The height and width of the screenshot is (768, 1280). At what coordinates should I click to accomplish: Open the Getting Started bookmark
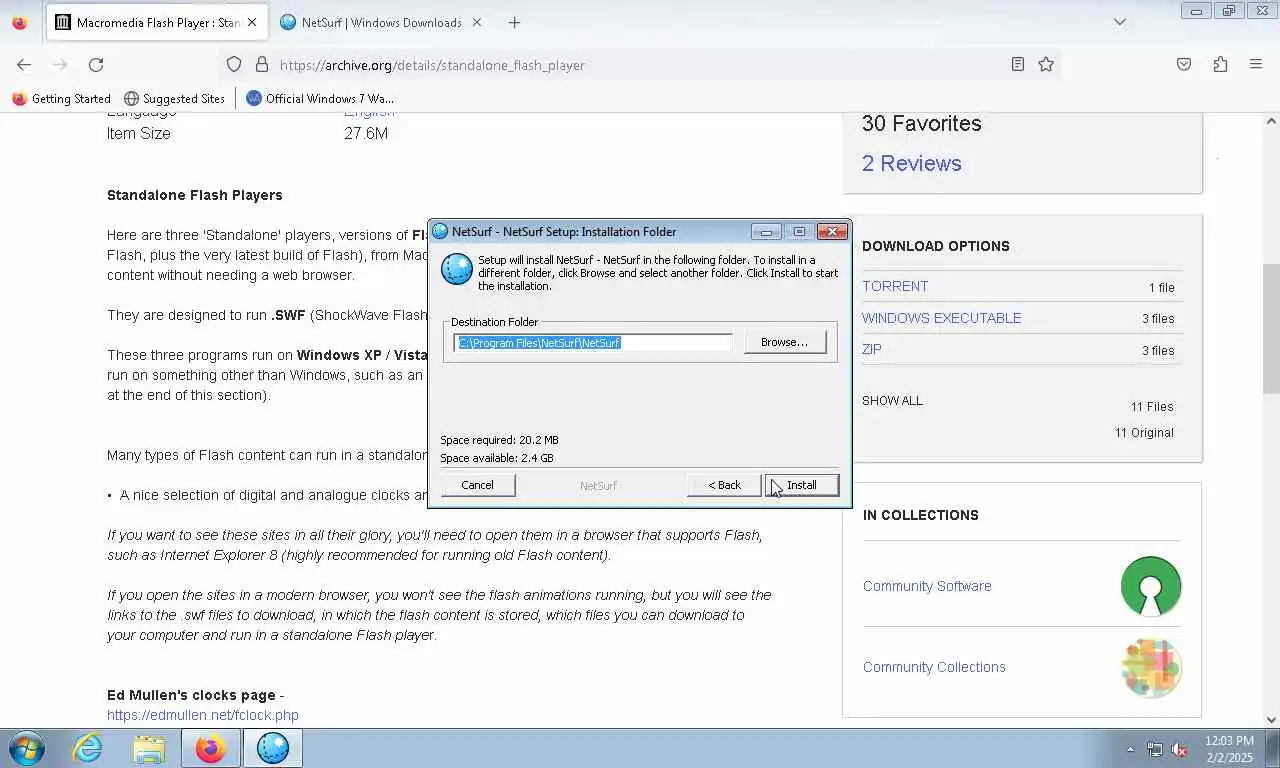[x=61, y=98]
